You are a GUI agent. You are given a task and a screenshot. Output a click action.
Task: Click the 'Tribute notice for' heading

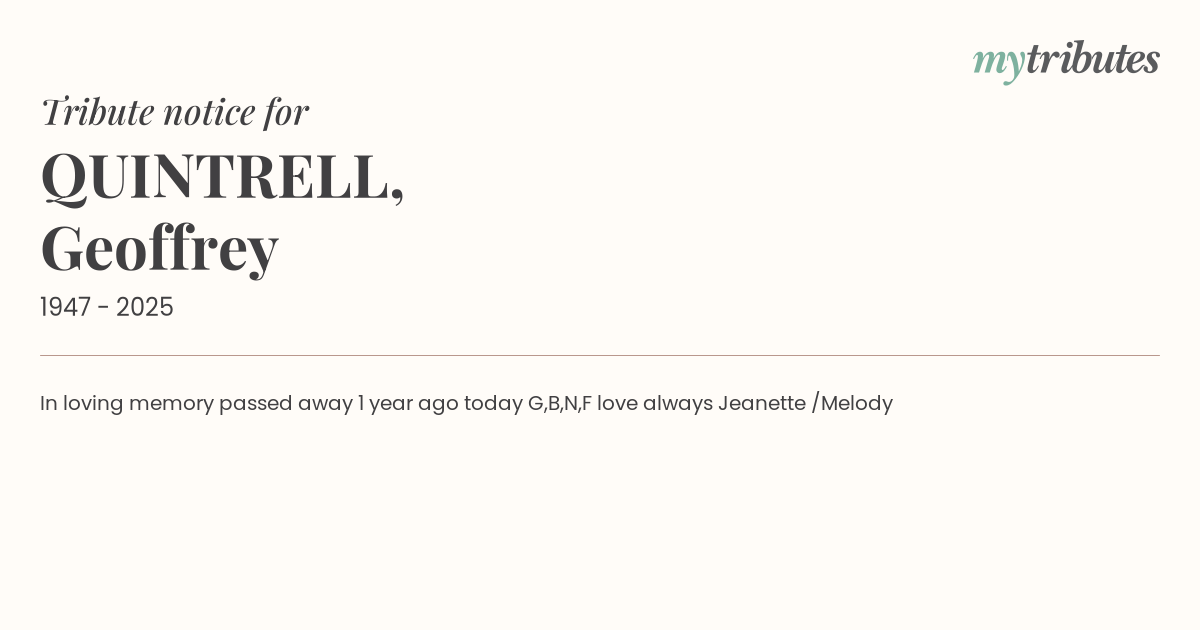175,112
